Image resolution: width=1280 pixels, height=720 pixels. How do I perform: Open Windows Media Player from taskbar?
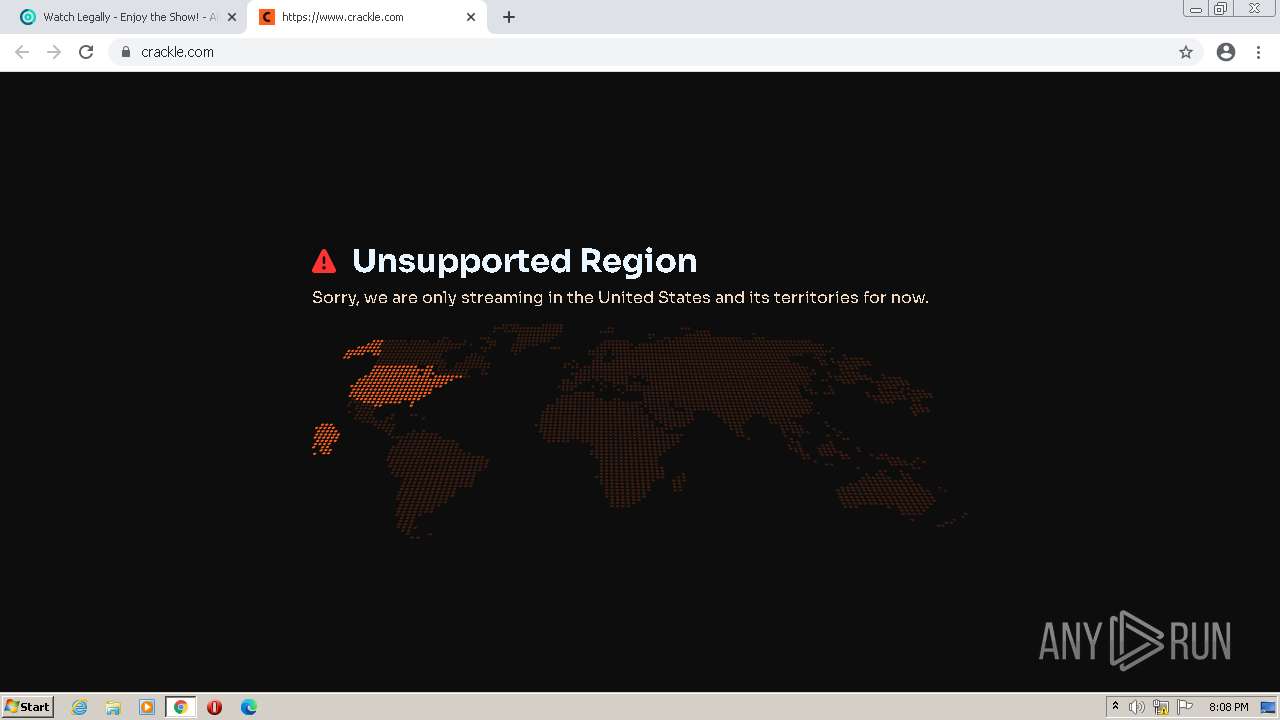(x=147, y=707)
